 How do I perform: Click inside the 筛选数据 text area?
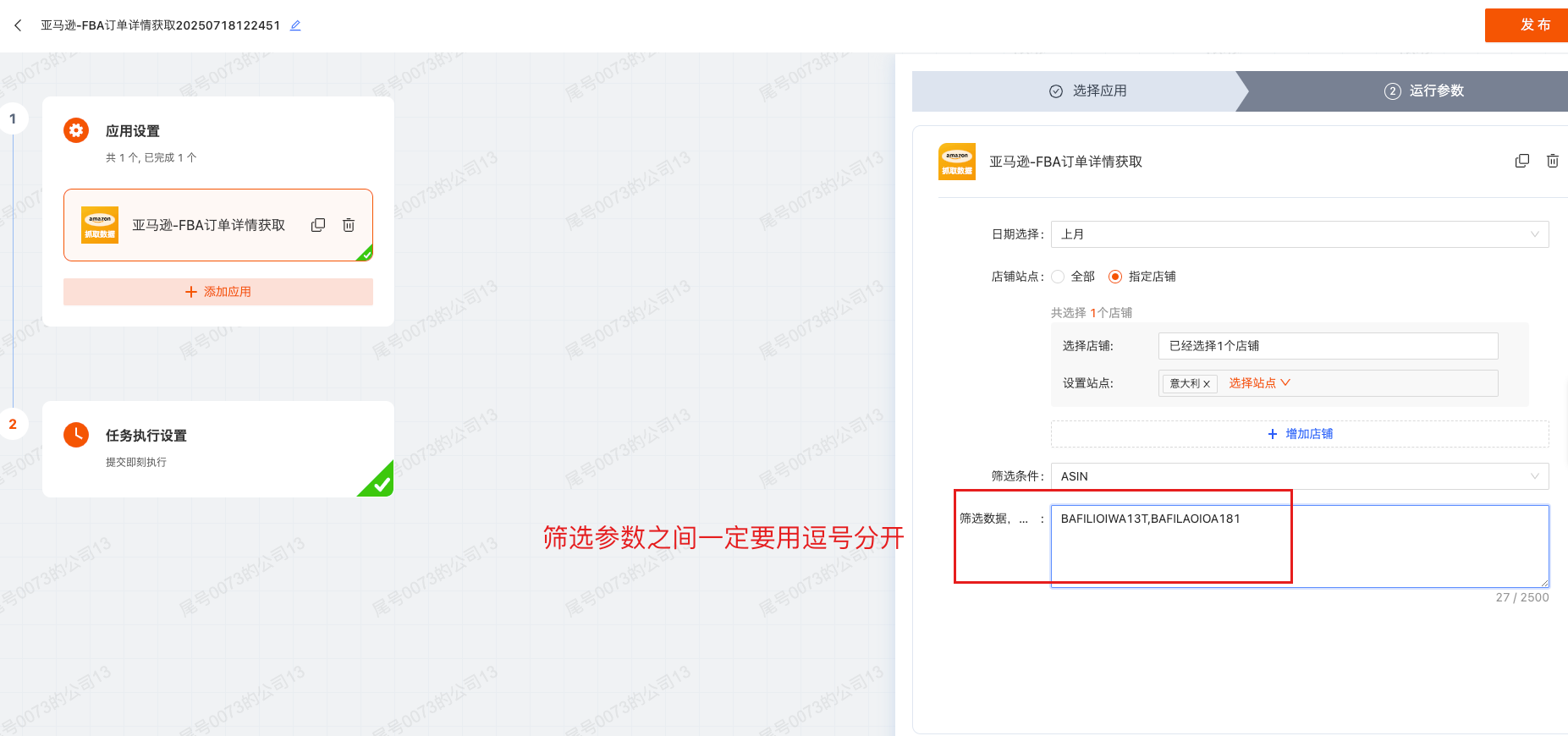point(1300,547)
